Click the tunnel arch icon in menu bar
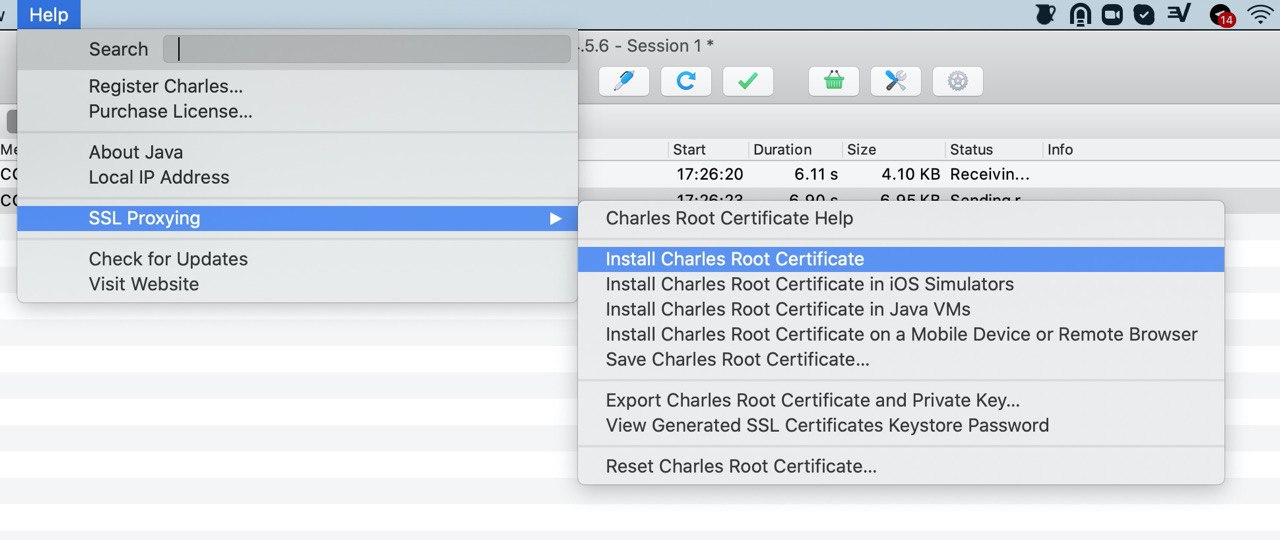This screenshot has width=1280, height=540. coord(1079,14)
